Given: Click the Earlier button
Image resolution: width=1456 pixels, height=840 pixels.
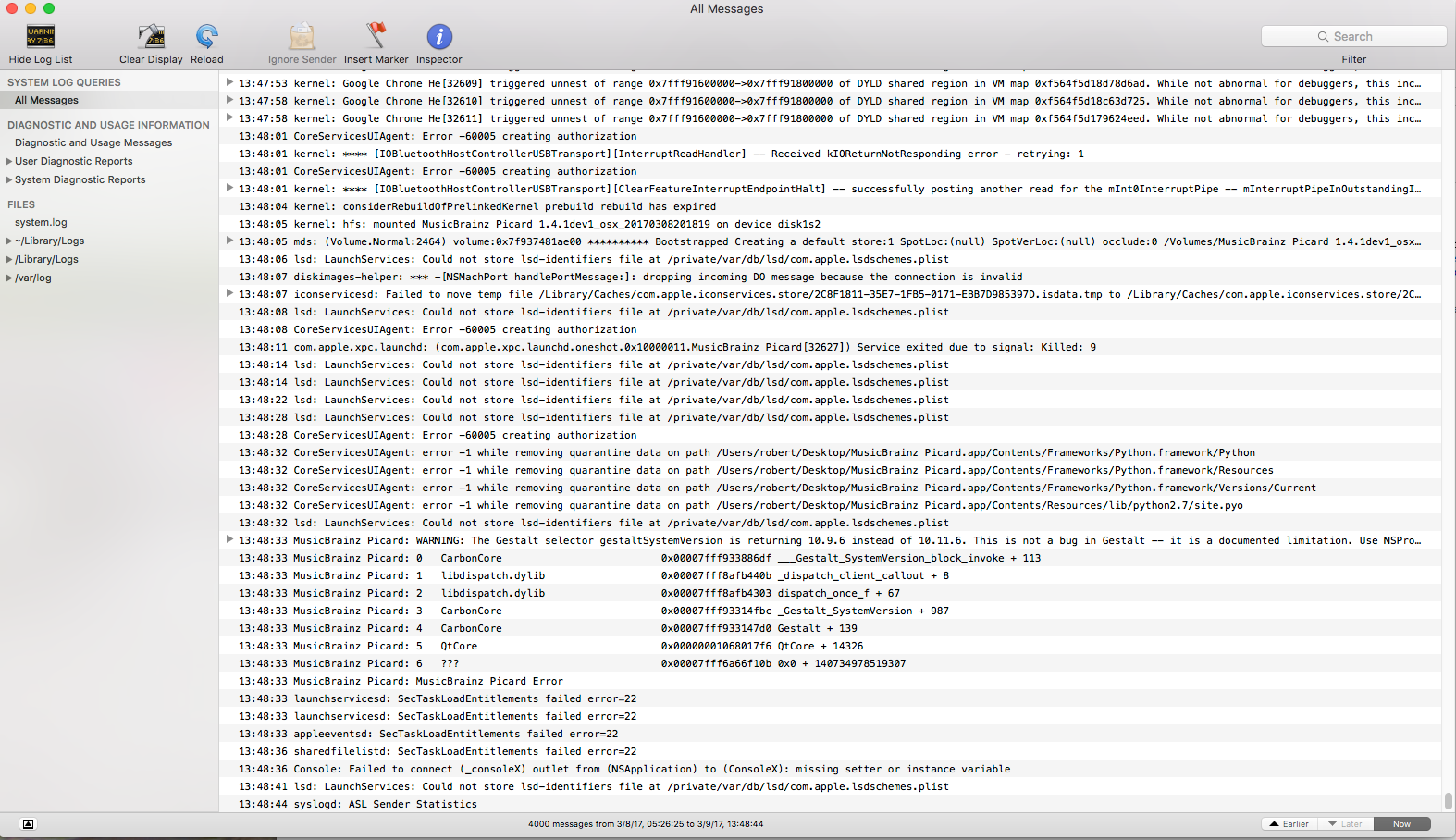Looking at the screenshot, I should [1289, 823].
